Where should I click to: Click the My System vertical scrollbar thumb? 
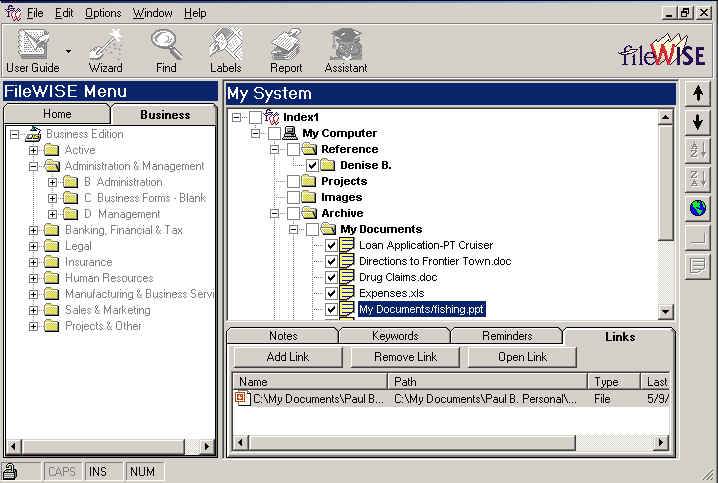coord(665,182)
